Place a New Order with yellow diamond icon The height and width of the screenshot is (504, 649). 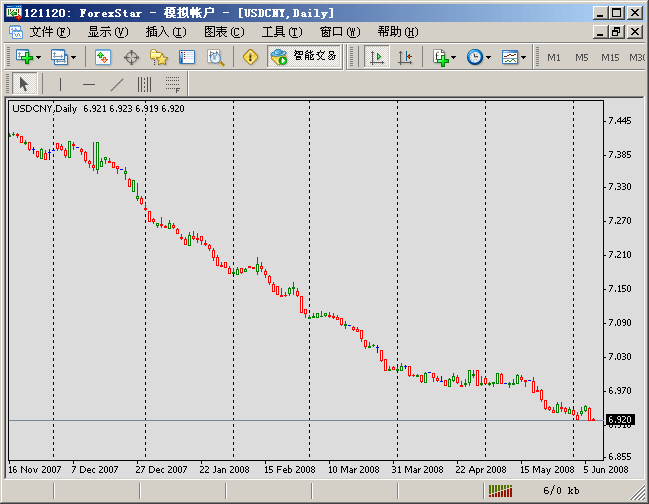pyautogui.click(x=250, y=57)
